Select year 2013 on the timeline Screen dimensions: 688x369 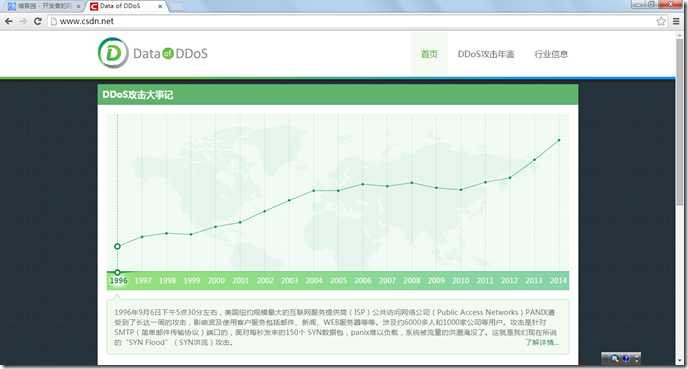click(534, 281)
